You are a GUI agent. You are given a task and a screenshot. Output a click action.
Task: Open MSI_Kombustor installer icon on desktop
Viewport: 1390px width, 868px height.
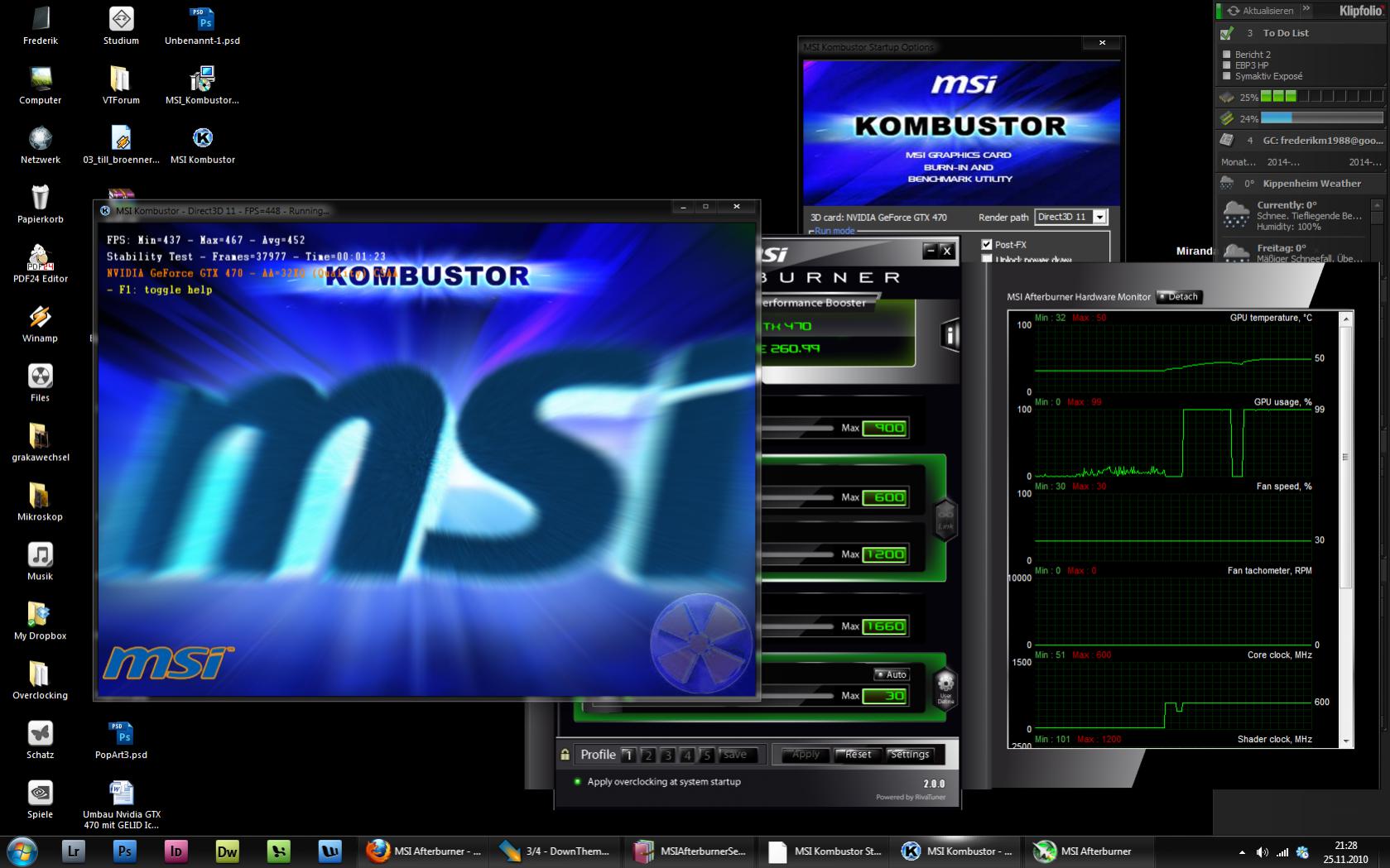(x=202, y=85)
